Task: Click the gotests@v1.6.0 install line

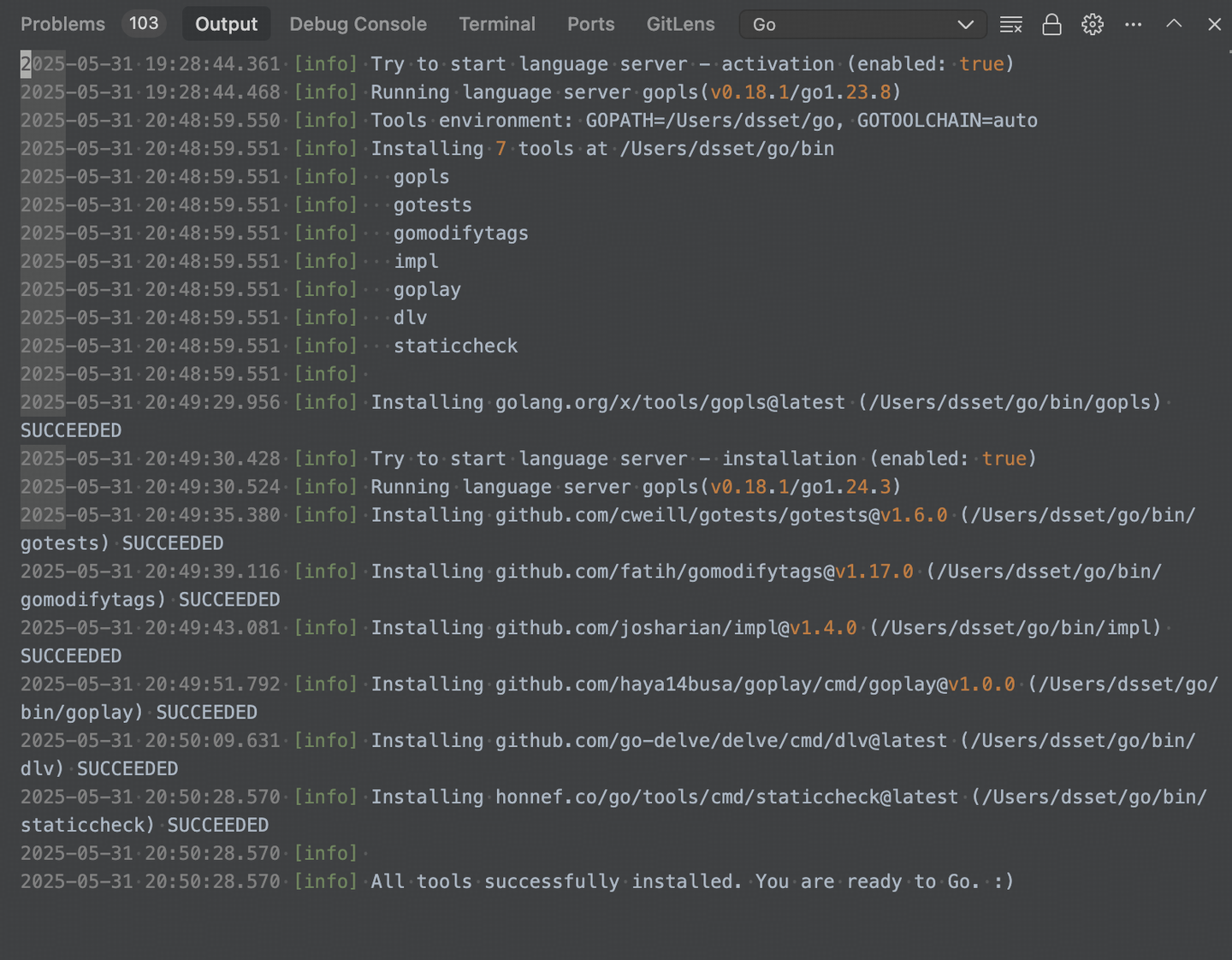Action: [x=608, y=530]
